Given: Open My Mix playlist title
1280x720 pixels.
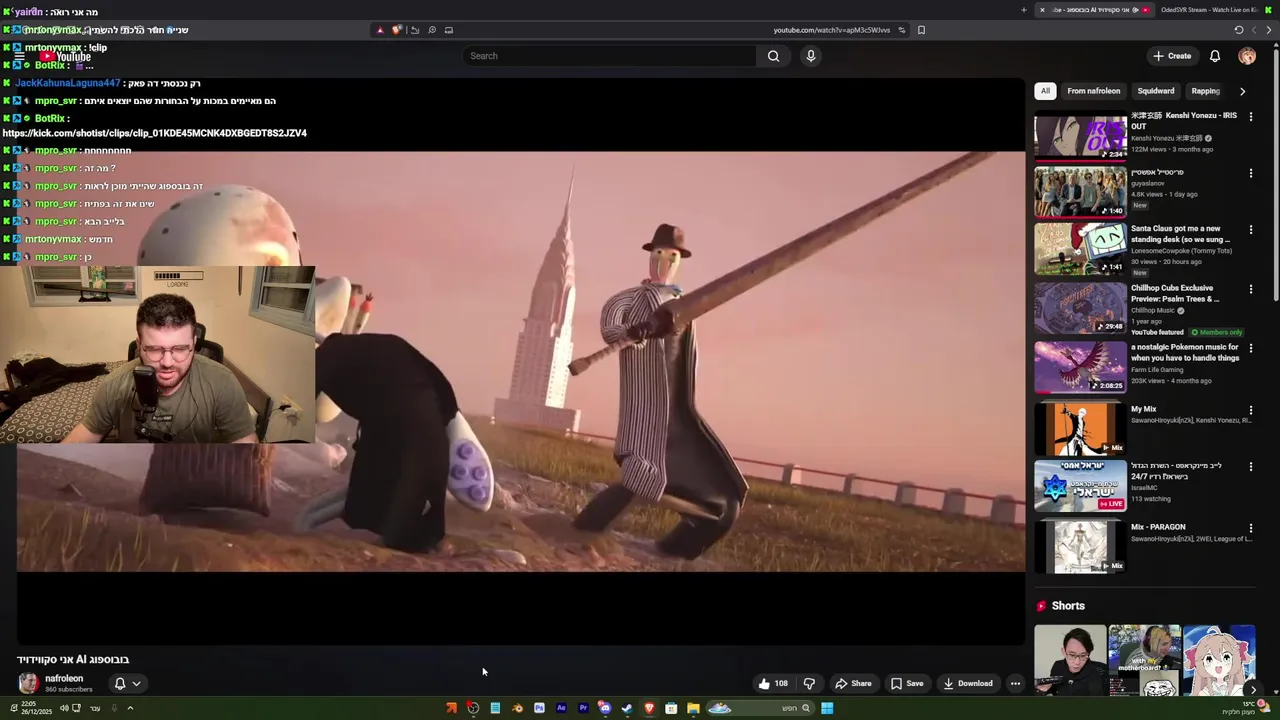Looking at the screenshot, I should tap(1143, 409).
